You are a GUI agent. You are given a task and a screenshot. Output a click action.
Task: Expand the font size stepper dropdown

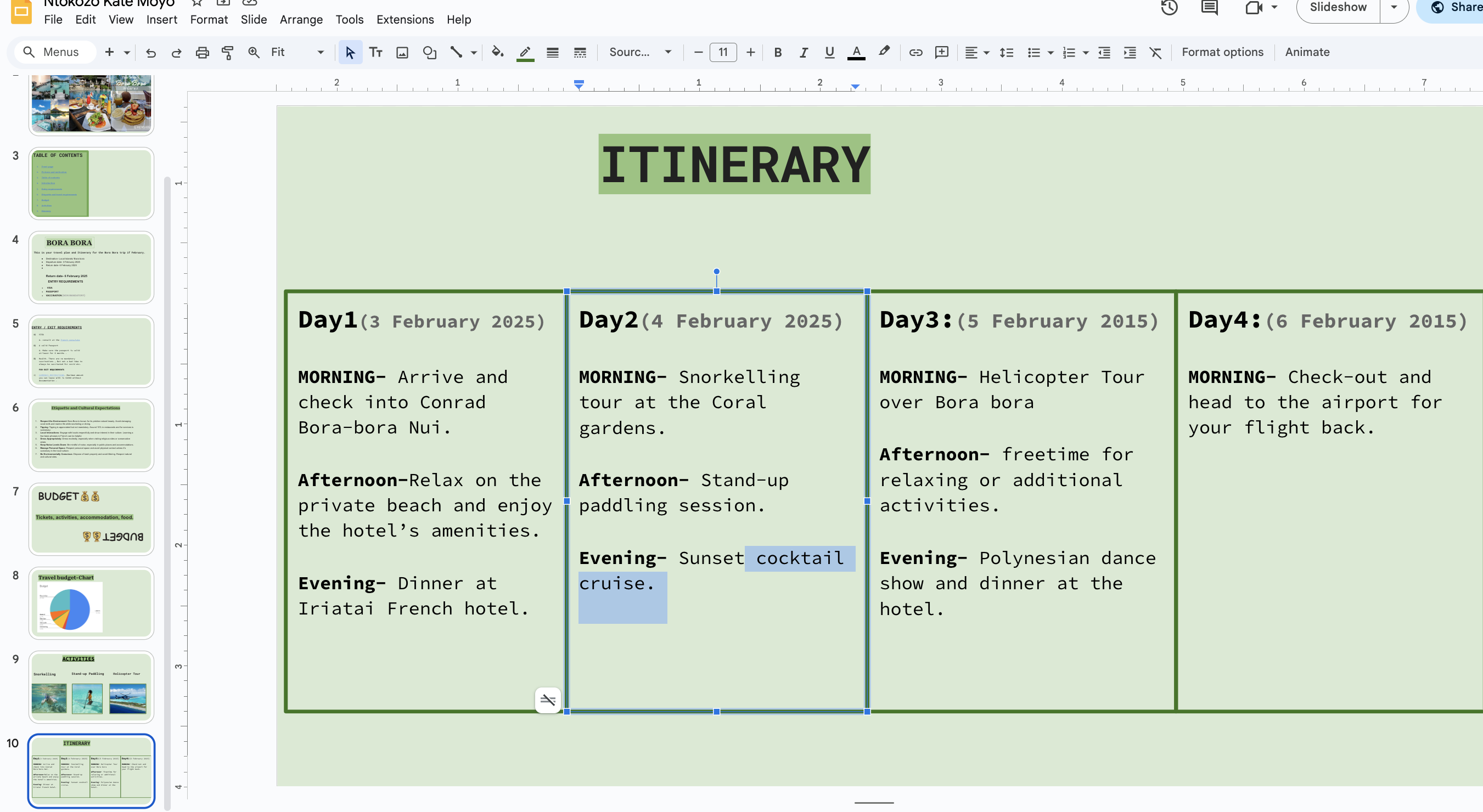click(x=722, y=52)
